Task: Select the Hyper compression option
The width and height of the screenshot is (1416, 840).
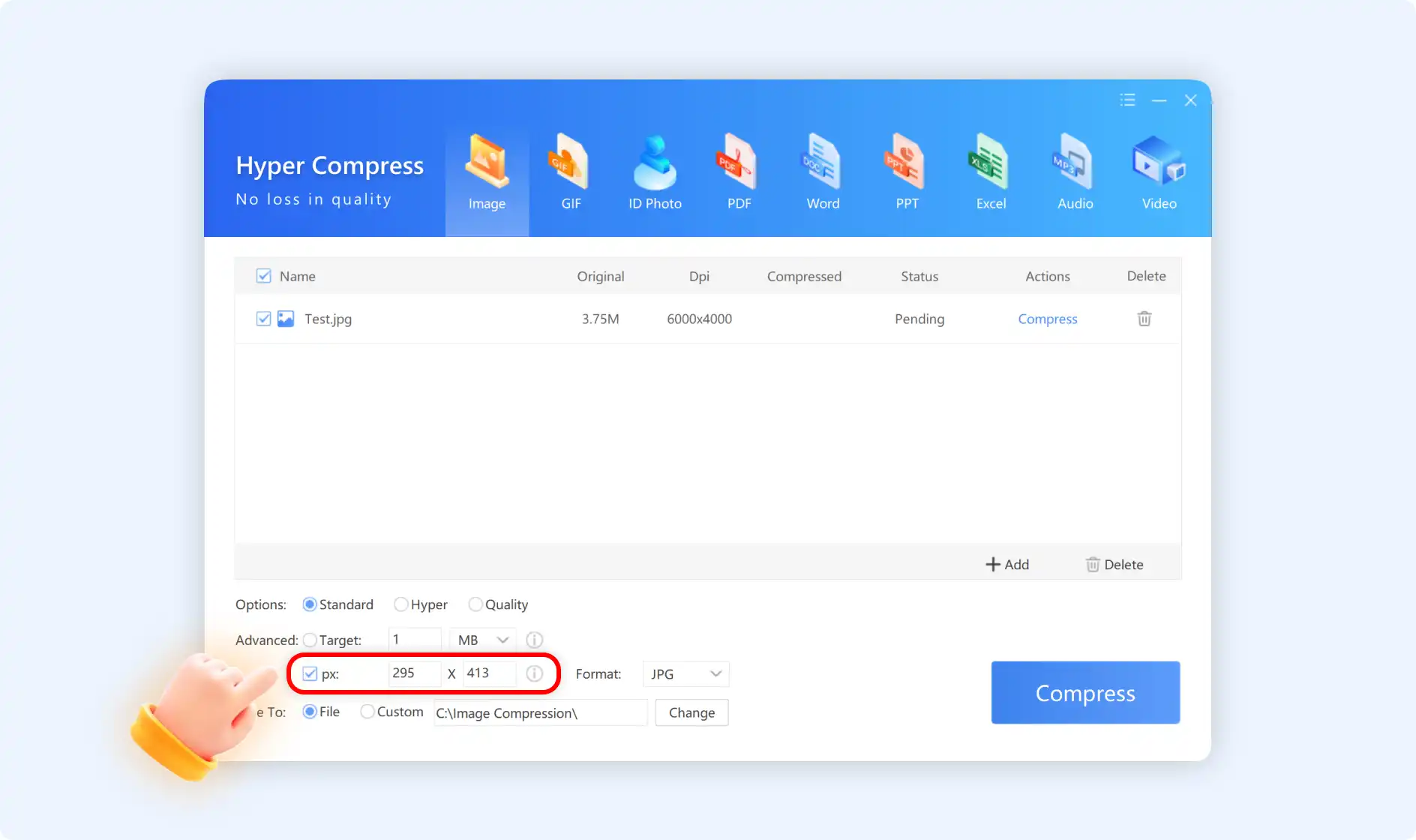Action: coord(401,604)
